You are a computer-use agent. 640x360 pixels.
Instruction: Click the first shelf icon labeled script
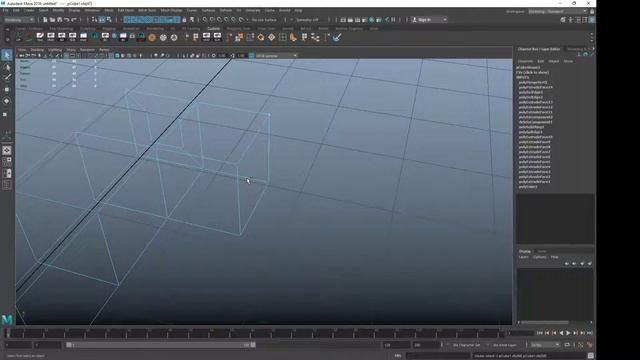(40, 38)
